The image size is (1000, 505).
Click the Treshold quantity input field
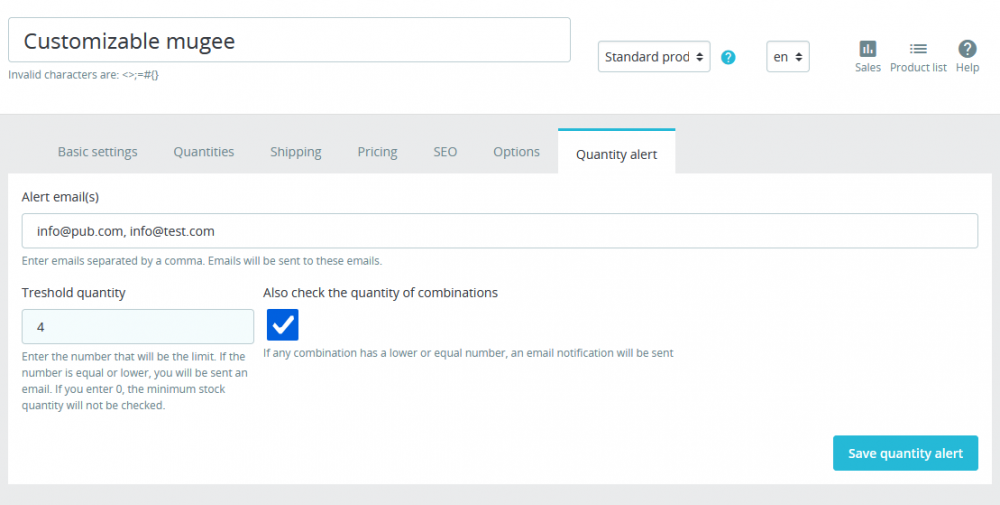point(138,327)
